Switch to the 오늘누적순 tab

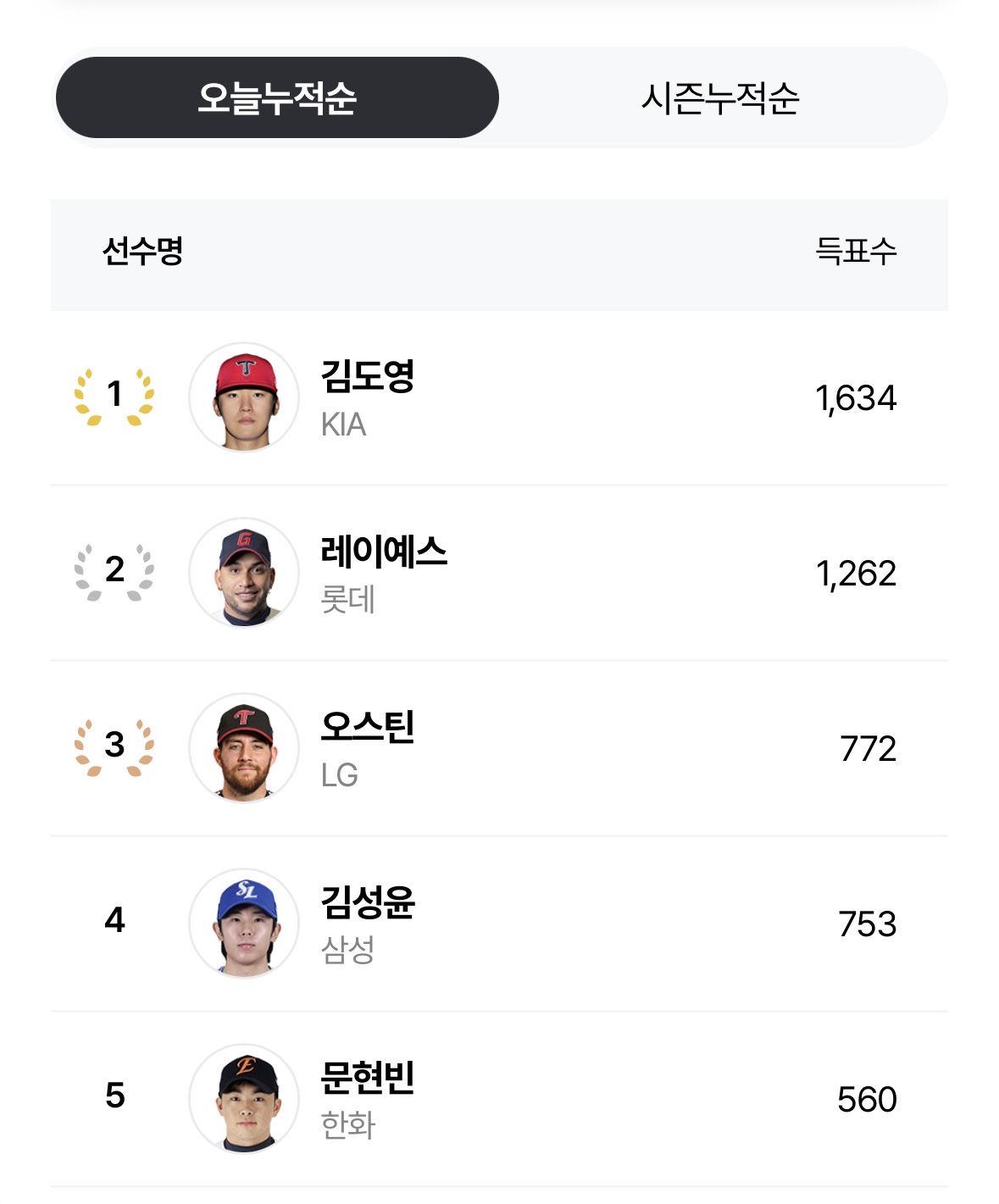tap(277, 97)
